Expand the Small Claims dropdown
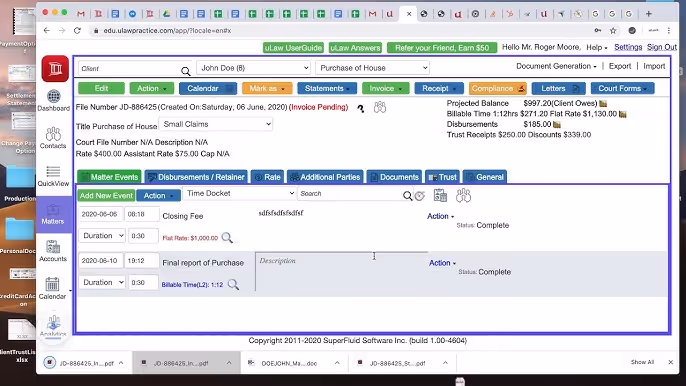 tap(216, 124)
